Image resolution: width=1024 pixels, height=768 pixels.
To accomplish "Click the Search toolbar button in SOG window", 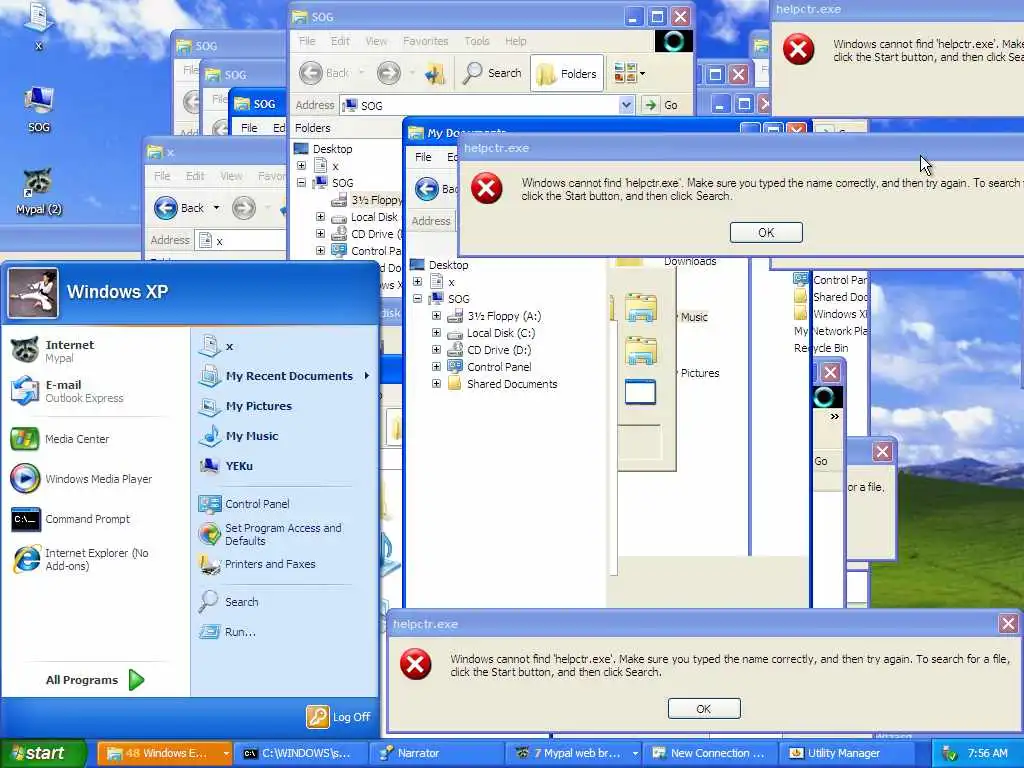I will 492,73.
